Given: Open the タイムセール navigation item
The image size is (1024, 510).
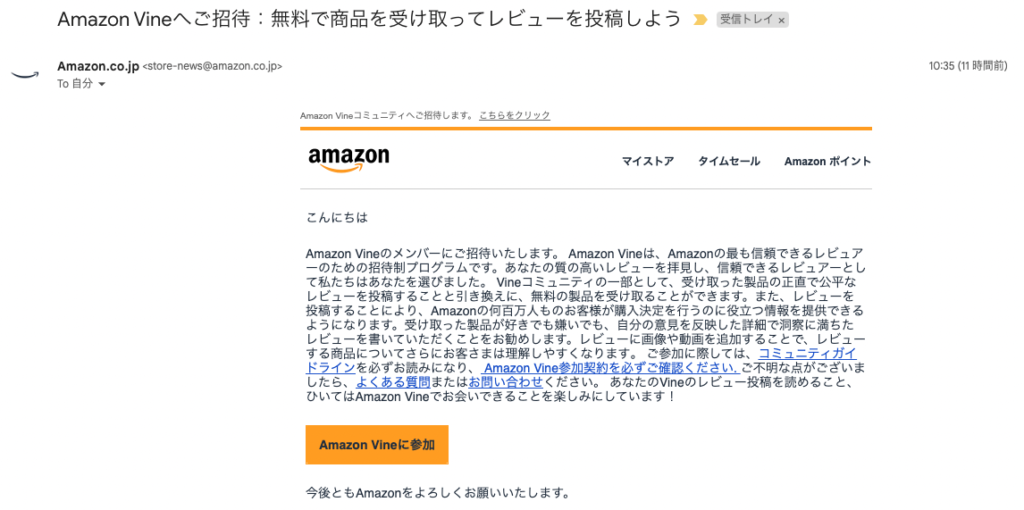Looking at the screenshot, I should point(729,161).
